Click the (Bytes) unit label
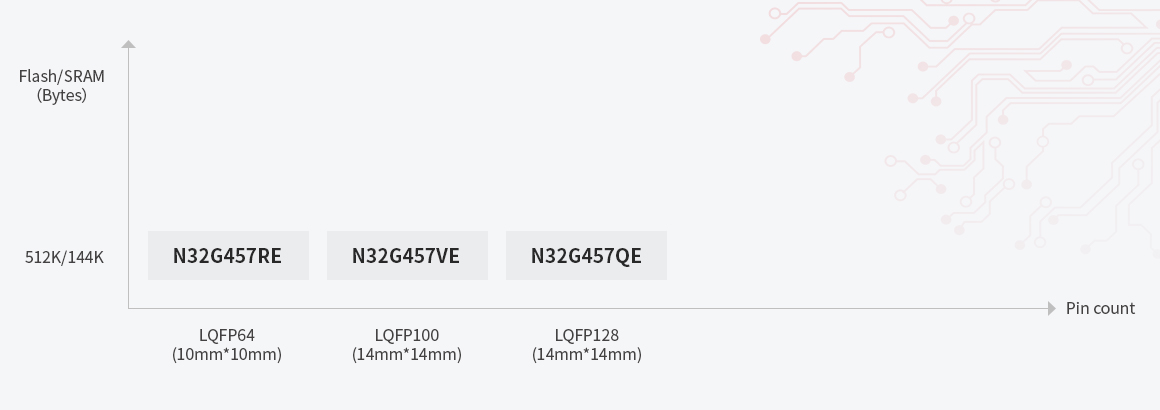The width and height of the screenshot is (1160, 410). click(62, 95)
